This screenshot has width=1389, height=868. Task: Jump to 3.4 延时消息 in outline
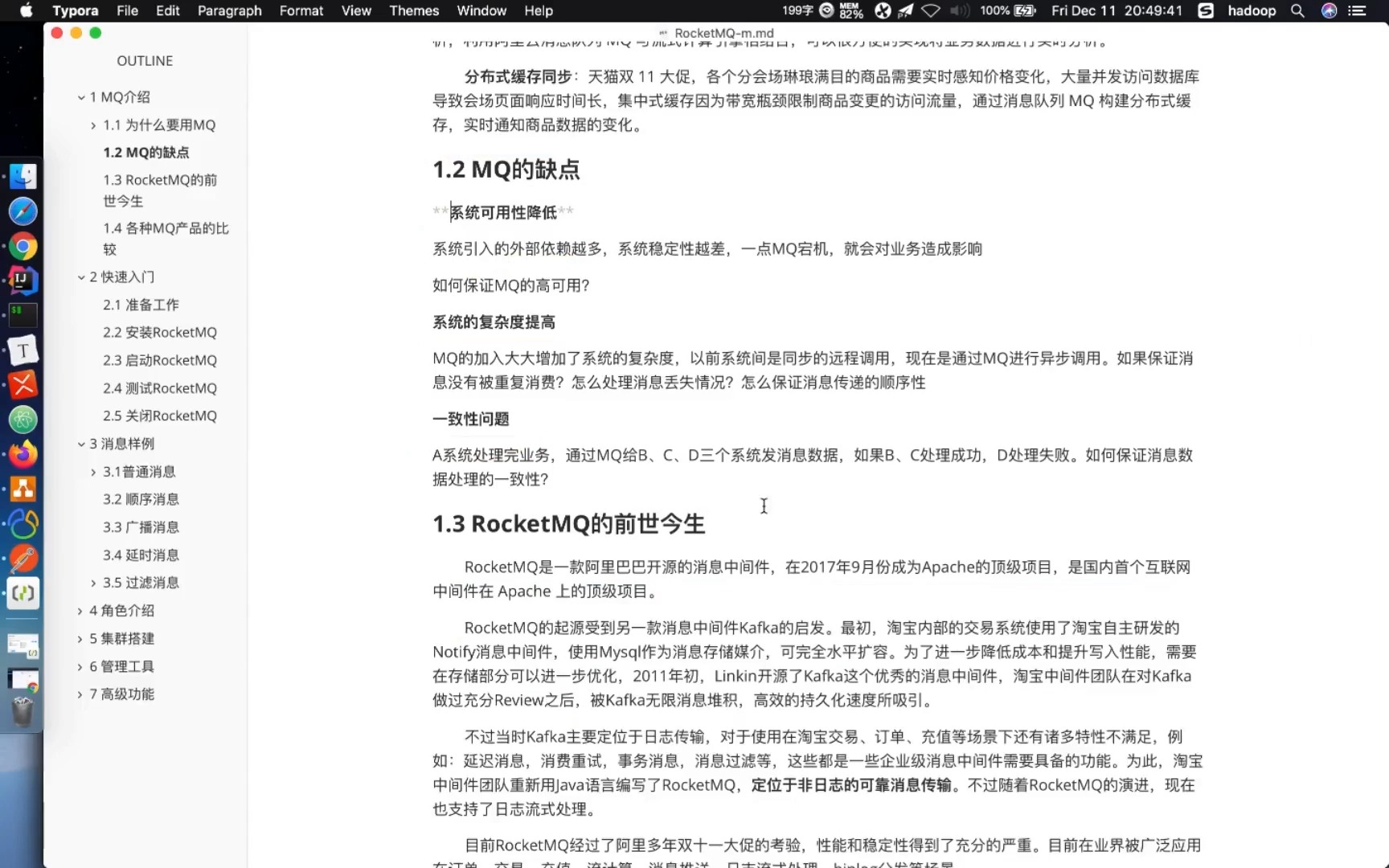click(x=141, y=555)
